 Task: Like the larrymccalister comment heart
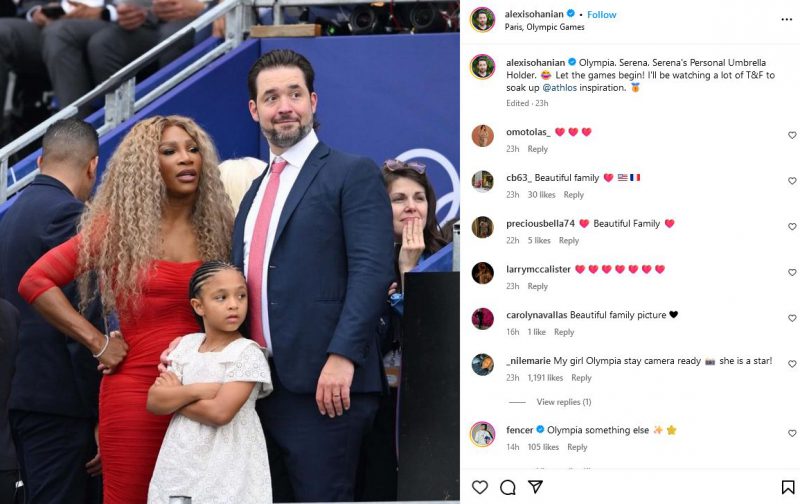click(792, 272)
